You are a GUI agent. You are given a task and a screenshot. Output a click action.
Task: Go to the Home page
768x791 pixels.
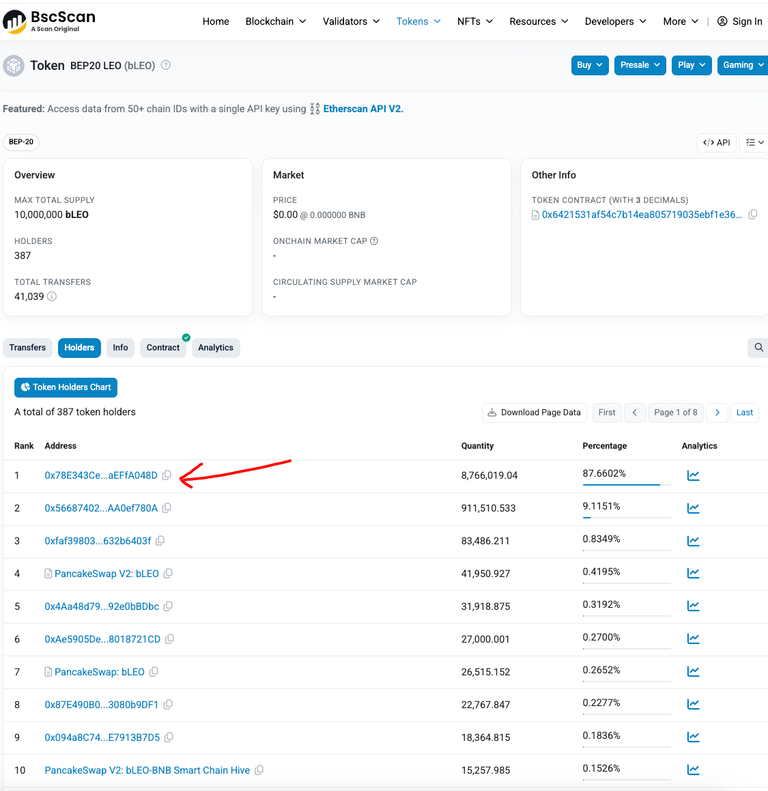(215, 21)
